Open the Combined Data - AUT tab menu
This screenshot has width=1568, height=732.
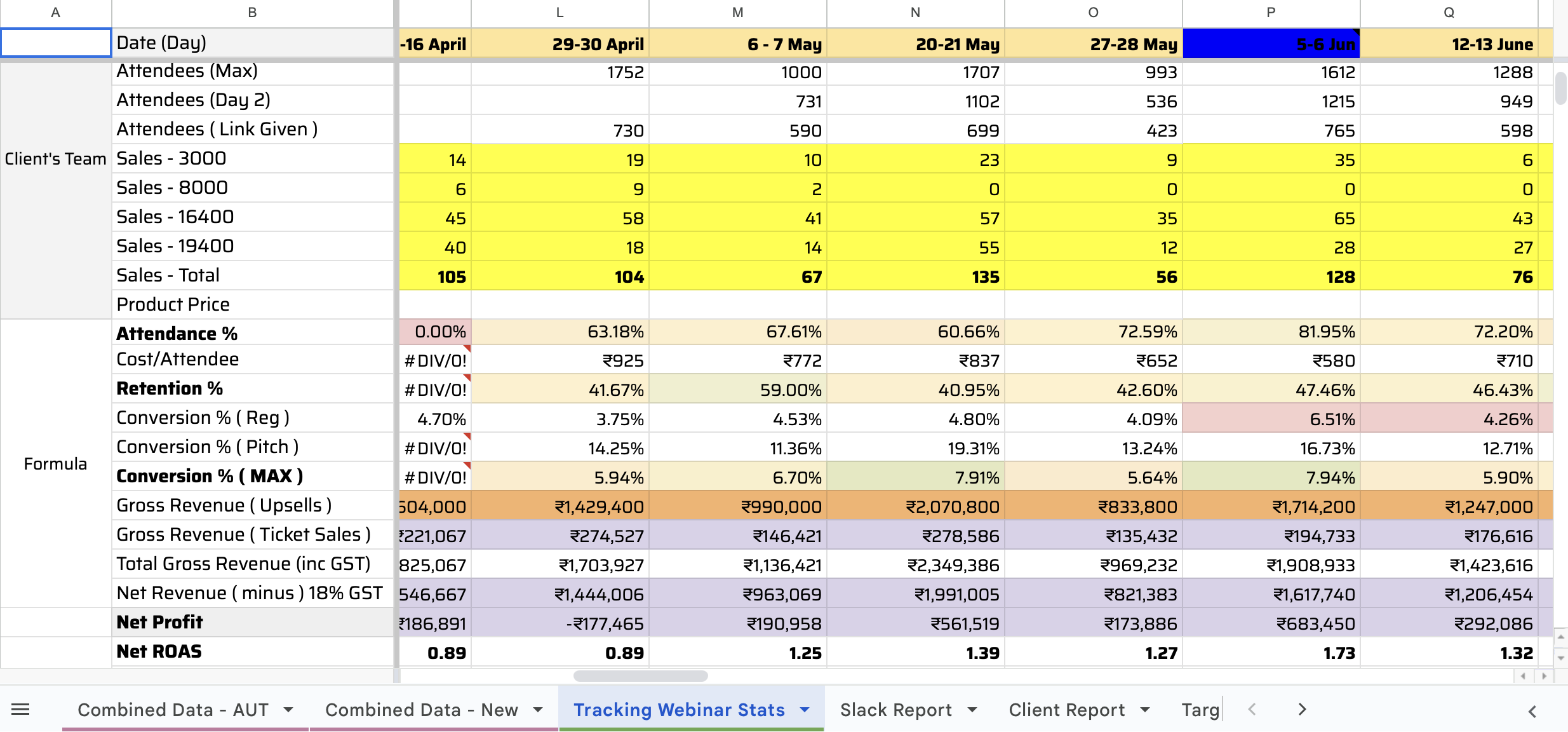click(x=290, y=709)
